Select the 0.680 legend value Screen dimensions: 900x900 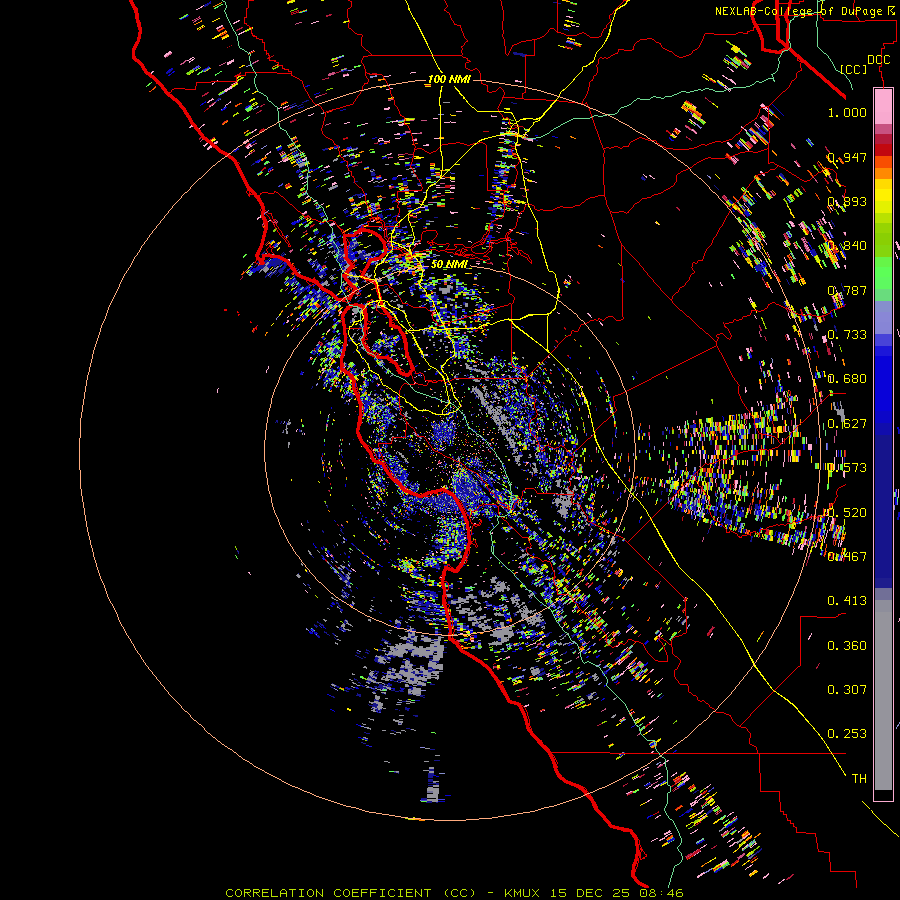[x=847, y=379]
